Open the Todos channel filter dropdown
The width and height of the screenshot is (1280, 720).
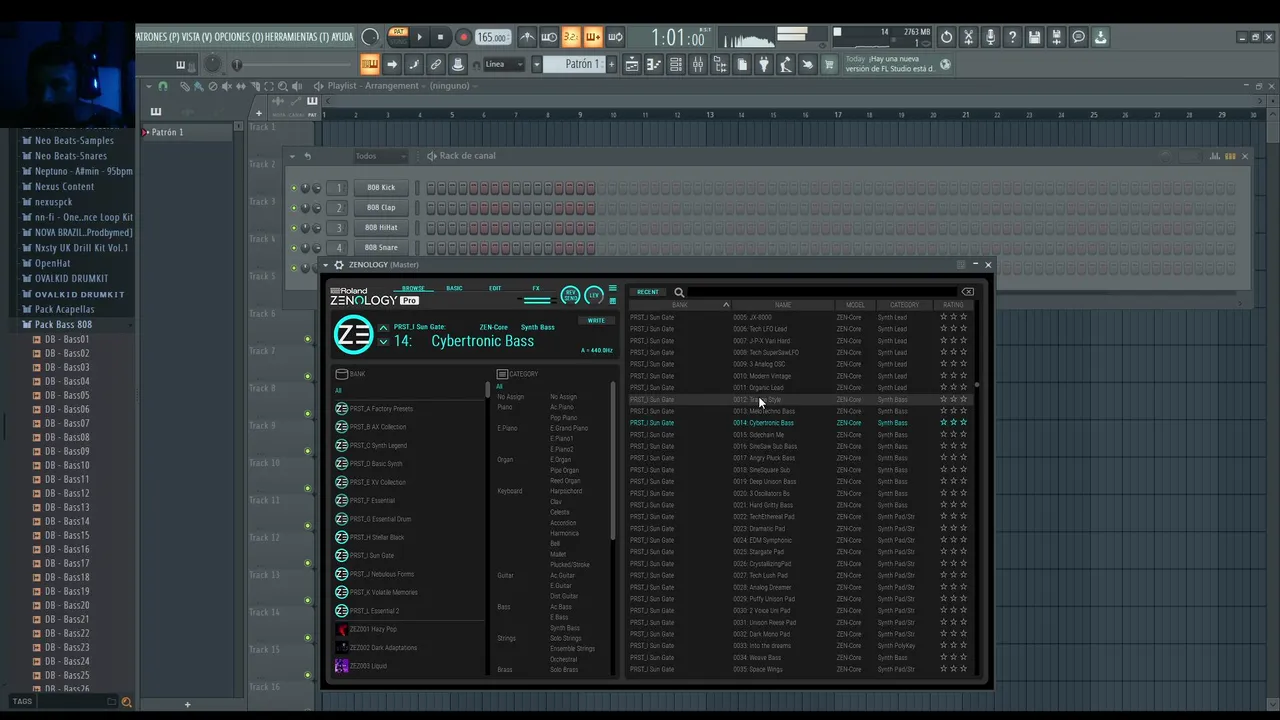tap(380, 156)
